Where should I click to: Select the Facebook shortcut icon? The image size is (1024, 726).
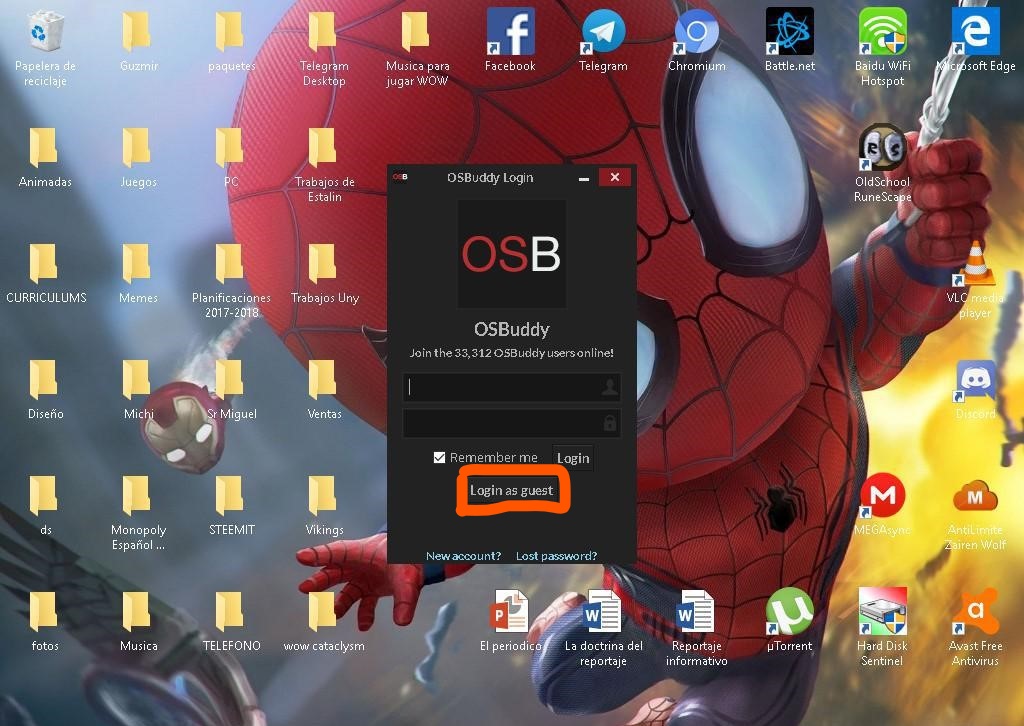pyautogui.click(x=510, y=40)
